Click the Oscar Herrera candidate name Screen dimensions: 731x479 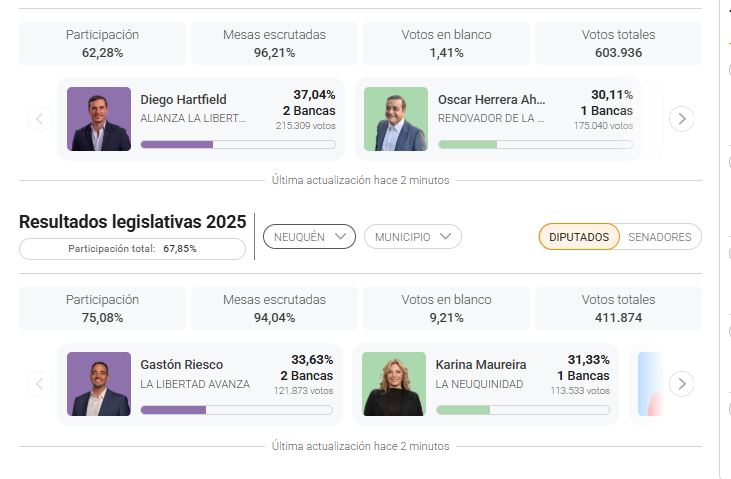pyautogui.click(x=492, y=100)
